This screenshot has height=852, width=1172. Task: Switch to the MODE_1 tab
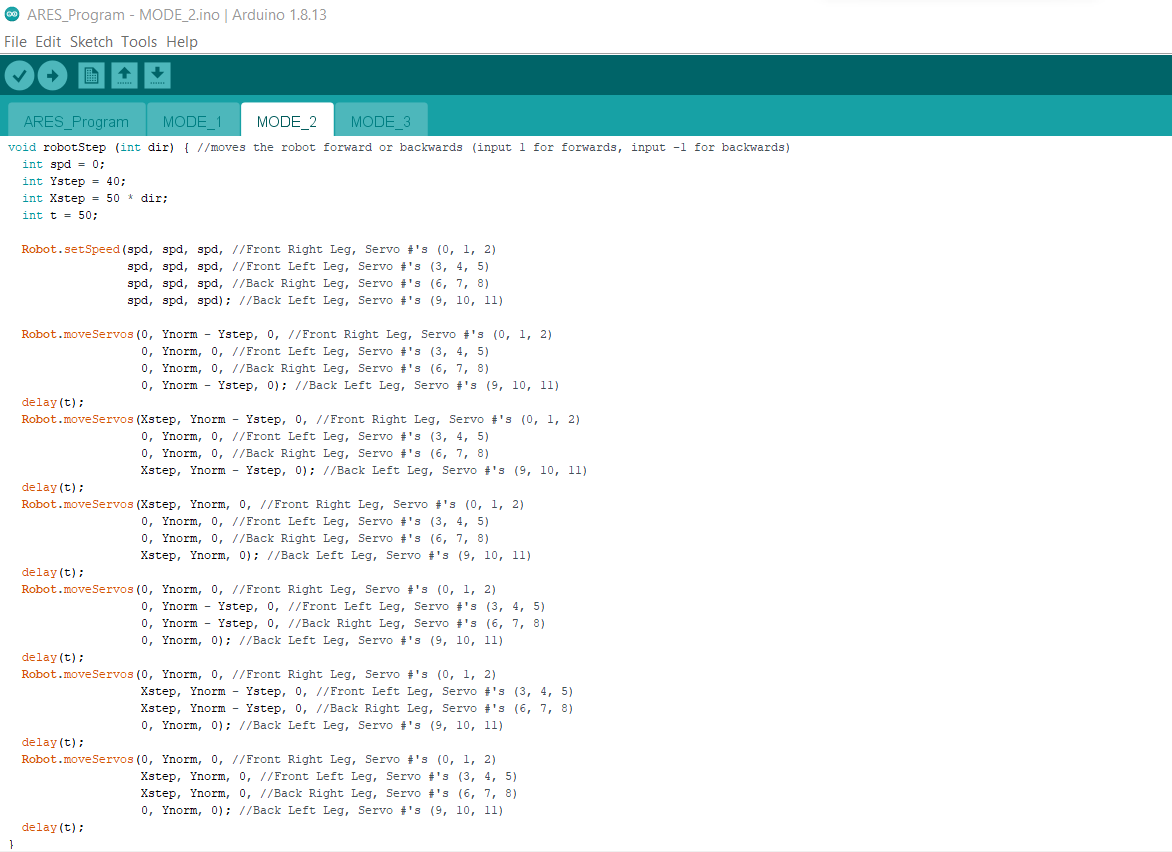192,120
